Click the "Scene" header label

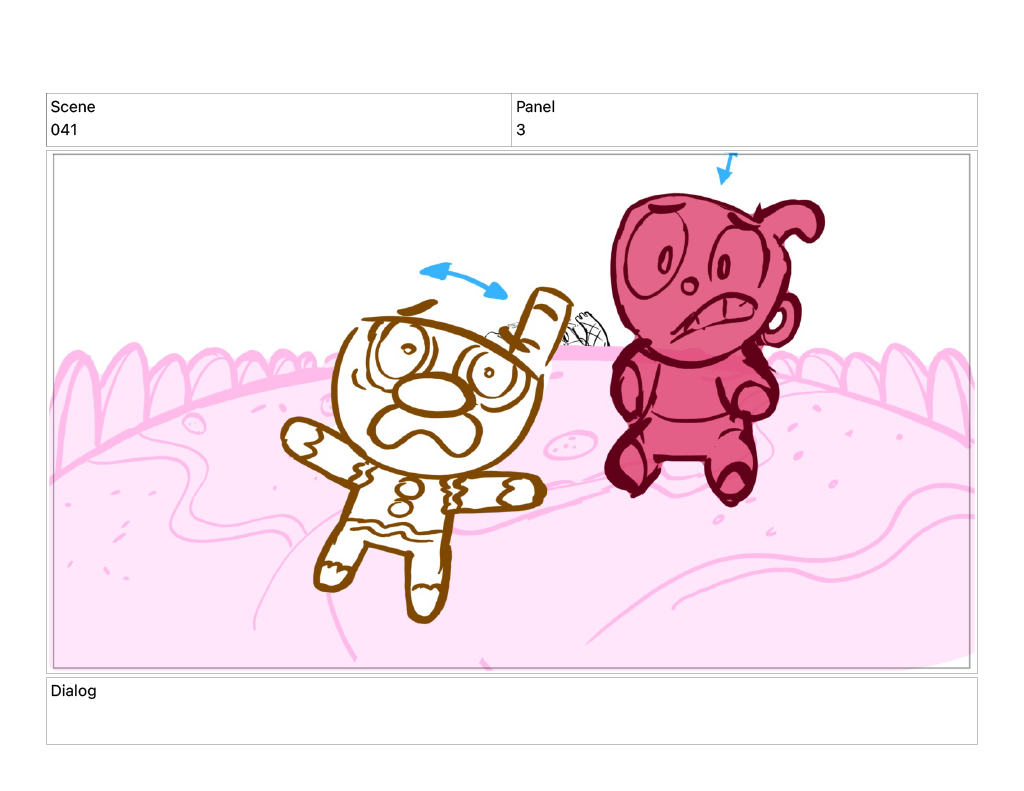[73, 107]
